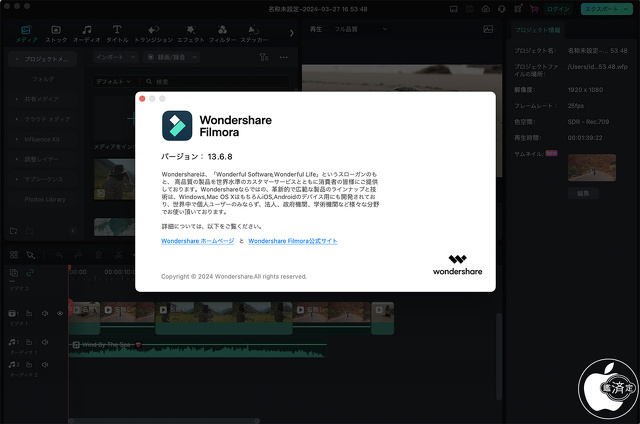Click the project thumbnail in the project info panel
The width and height of the screenshot is (640, 424).
click(x=592, y=167)
